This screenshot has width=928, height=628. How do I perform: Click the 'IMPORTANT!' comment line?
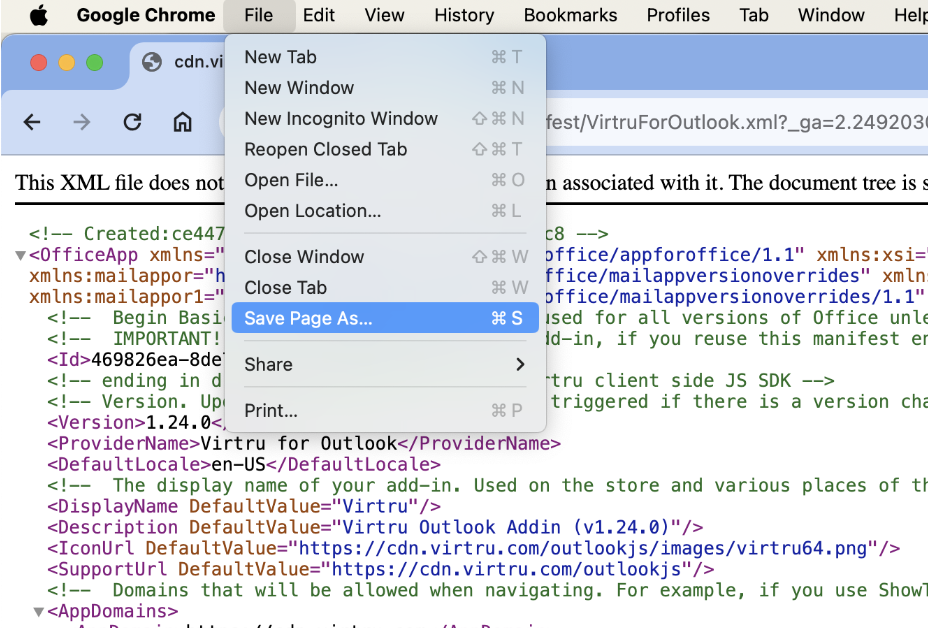tap(135, 339)
